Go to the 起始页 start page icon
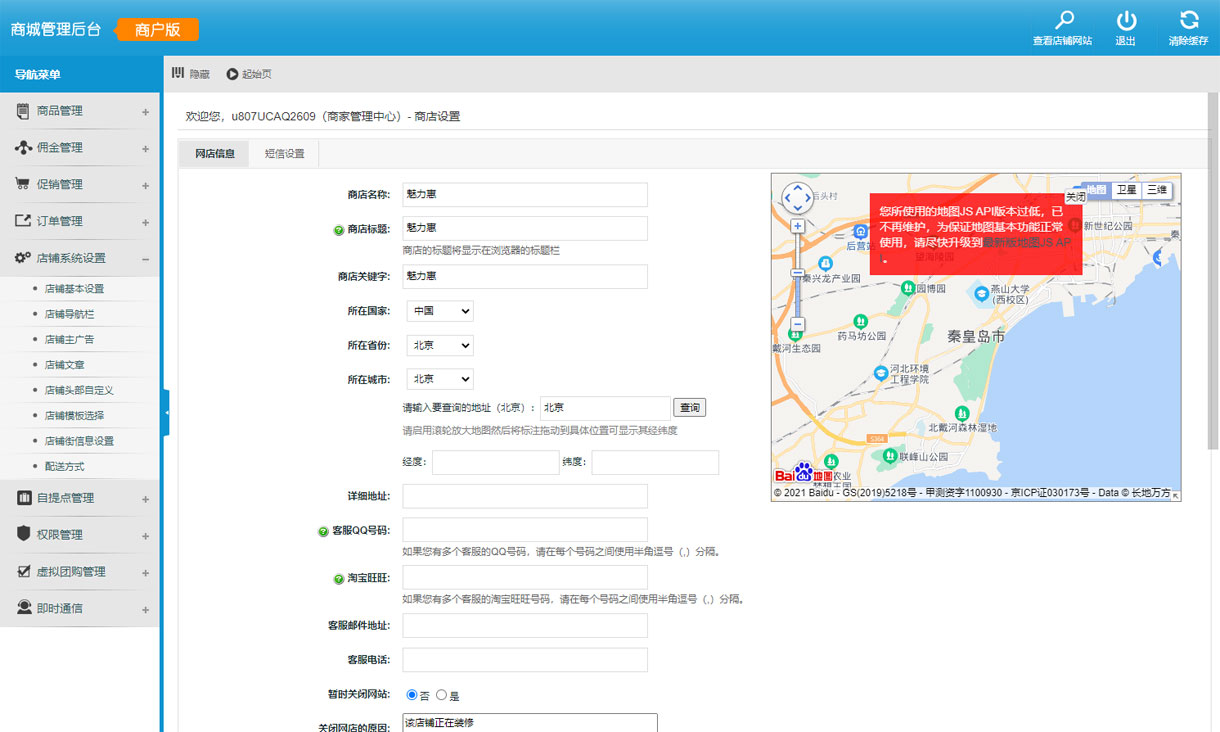1220x732 pixels. tap(232, 74)
